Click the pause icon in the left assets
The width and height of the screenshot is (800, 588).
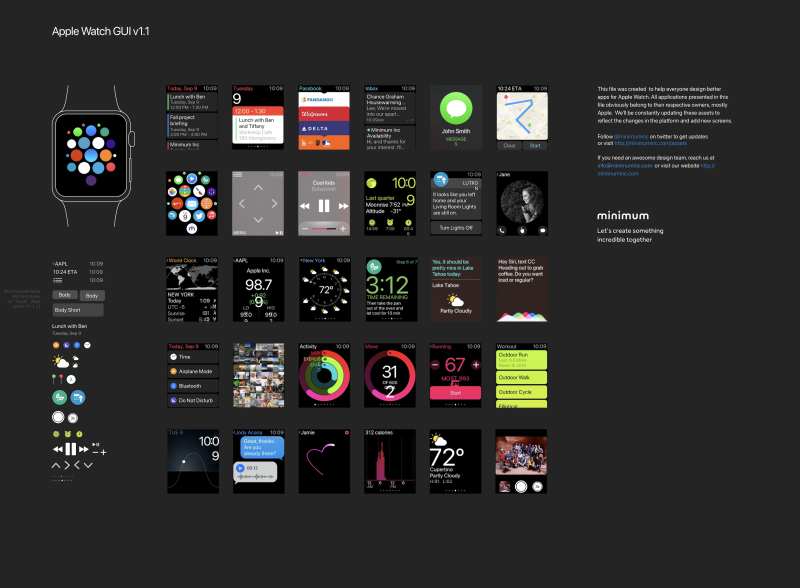(71, 449)
